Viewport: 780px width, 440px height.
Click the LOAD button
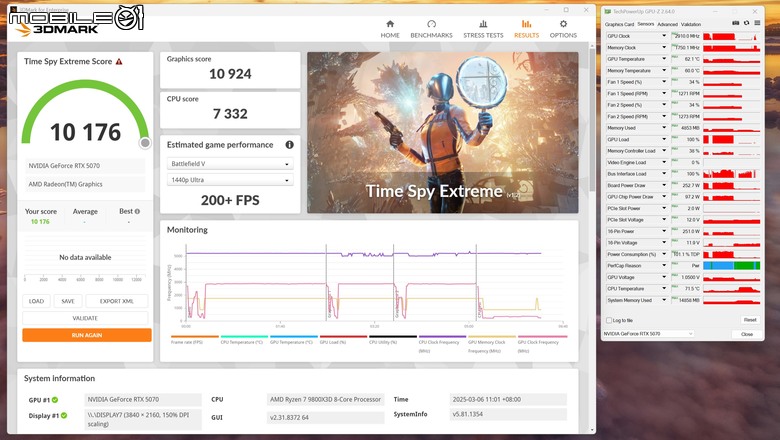[x=36, y=301]
